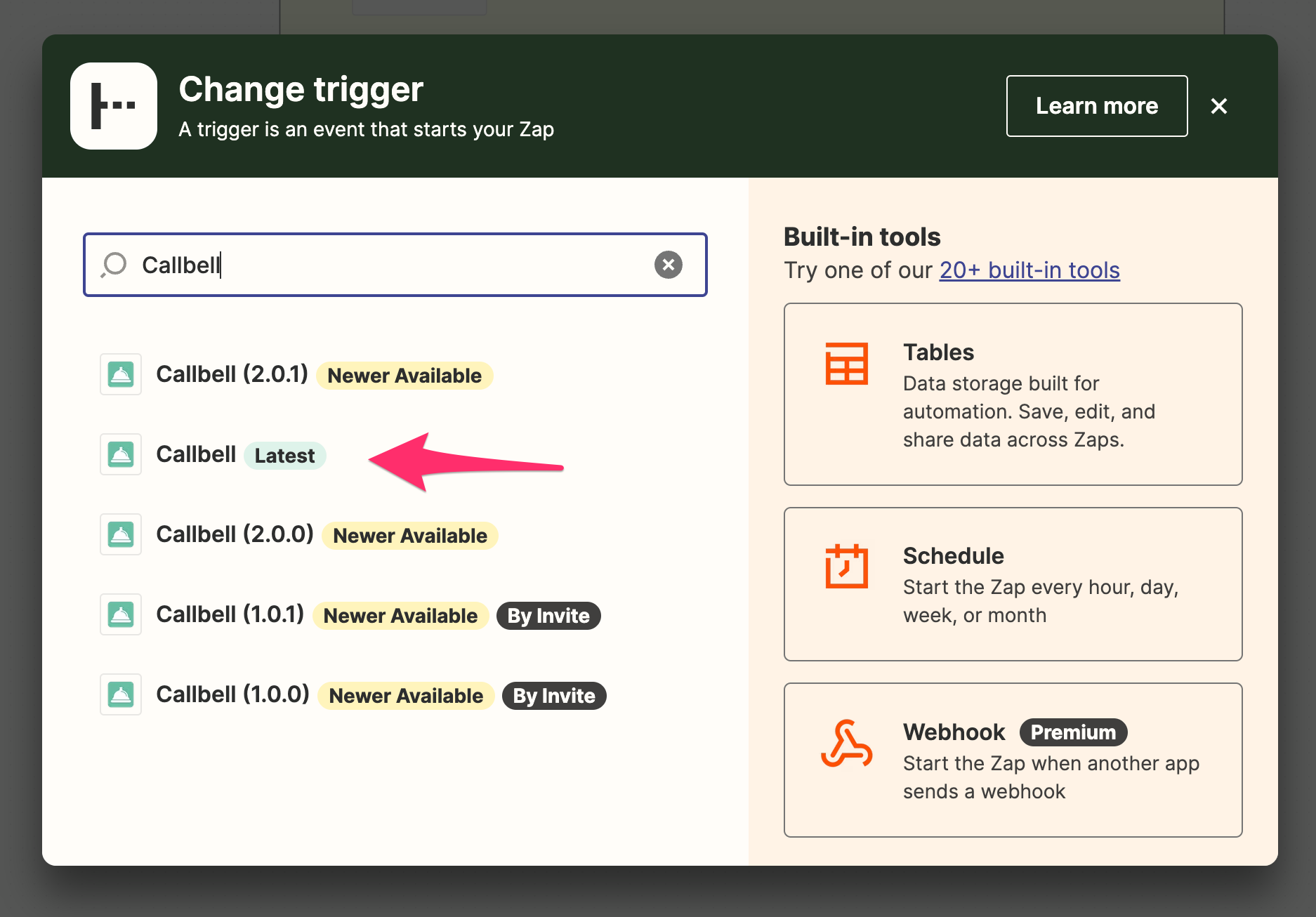
Task: Click By Invite badge on Callbell (1.0.1)
Action: [548, 616]
